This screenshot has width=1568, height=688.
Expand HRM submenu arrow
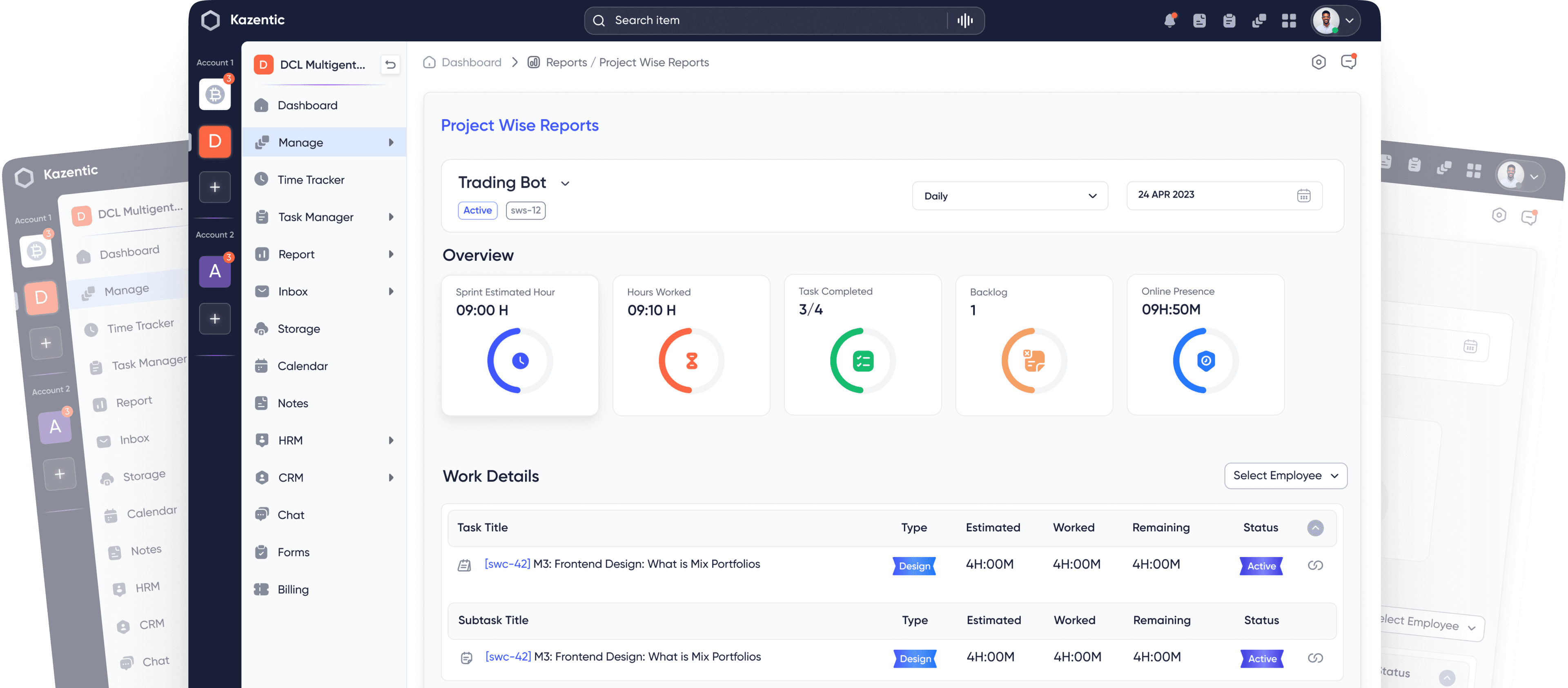(392, 440)
